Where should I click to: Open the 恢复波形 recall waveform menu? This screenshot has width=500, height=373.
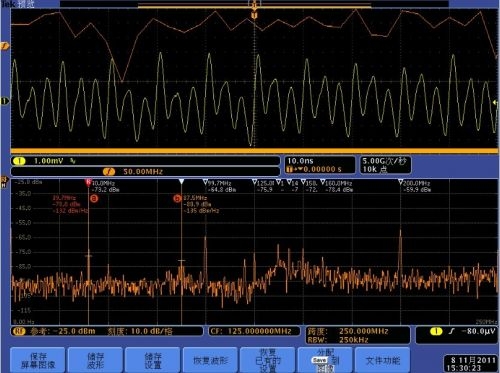click(x=210, y=360)
